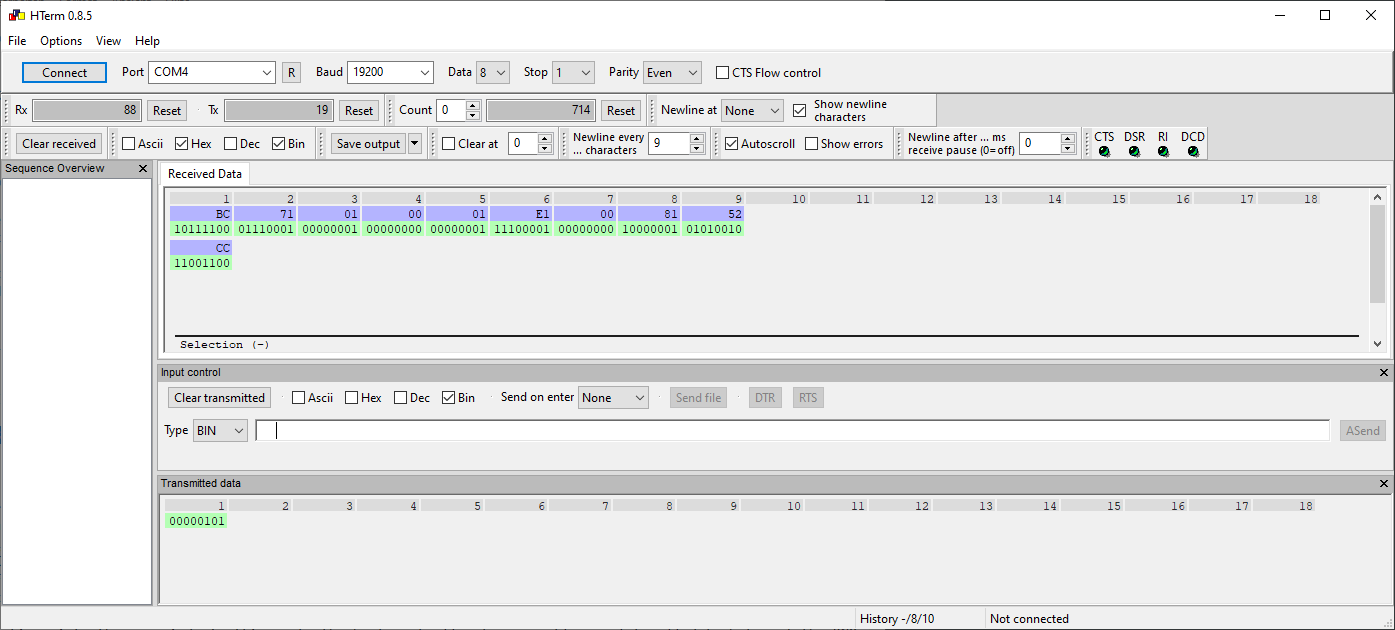Reset the Rx counter

167,111
